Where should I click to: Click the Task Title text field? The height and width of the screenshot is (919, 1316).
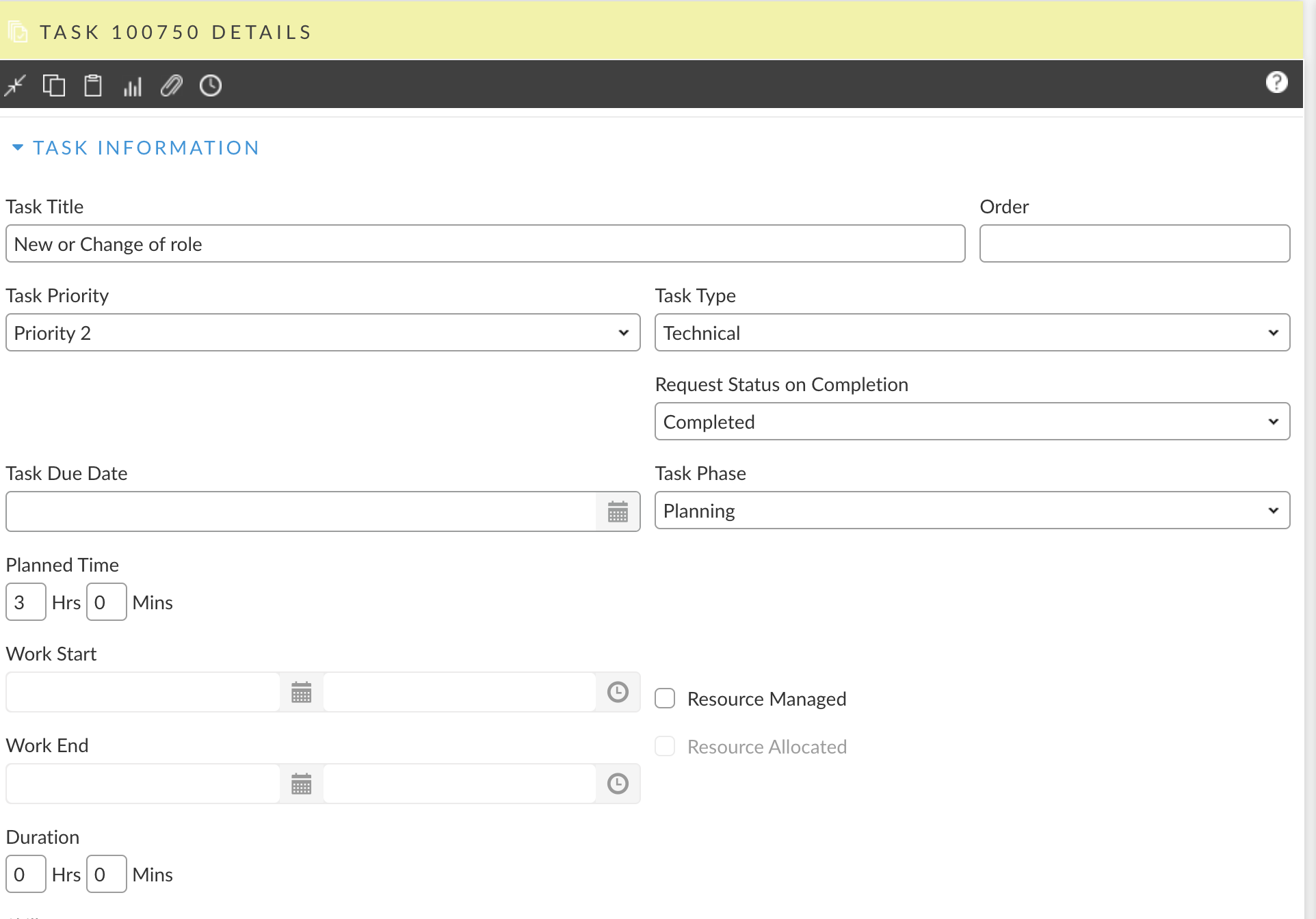click(485, 244)
